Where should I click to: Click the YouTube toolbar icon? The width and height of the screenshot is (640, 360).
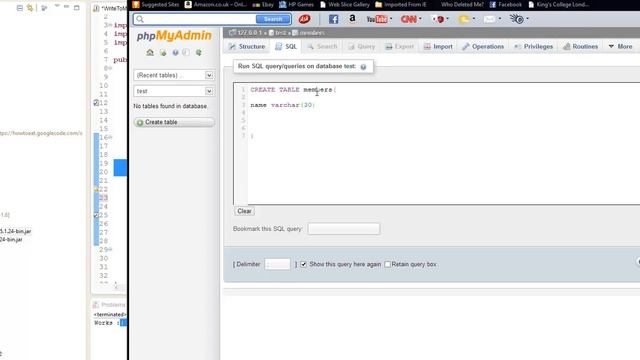pyautogui.click(x=376, y=19)
